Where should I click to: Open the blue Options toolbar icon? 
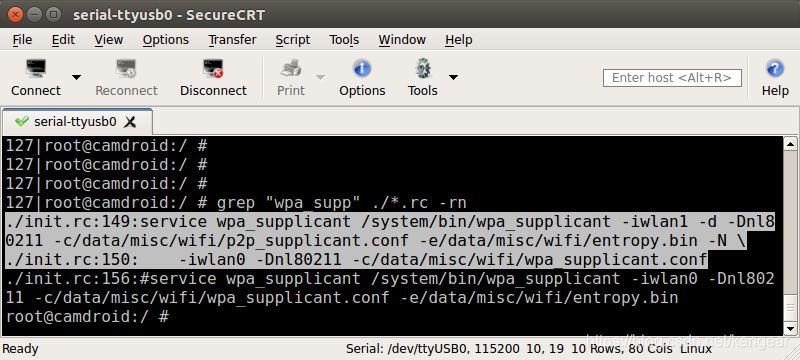(362, 68)
